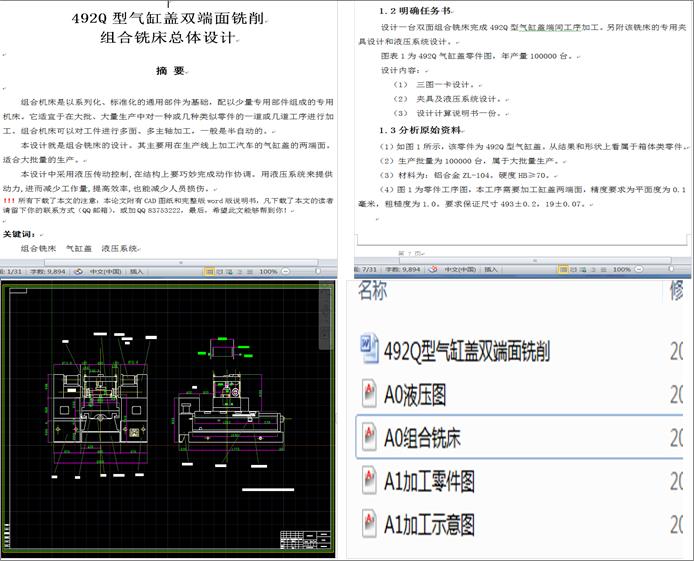Switch to Draft view in the page 1/31 window
The width and height of the screenshot is (694, 561).
click(x=249, y=271)
